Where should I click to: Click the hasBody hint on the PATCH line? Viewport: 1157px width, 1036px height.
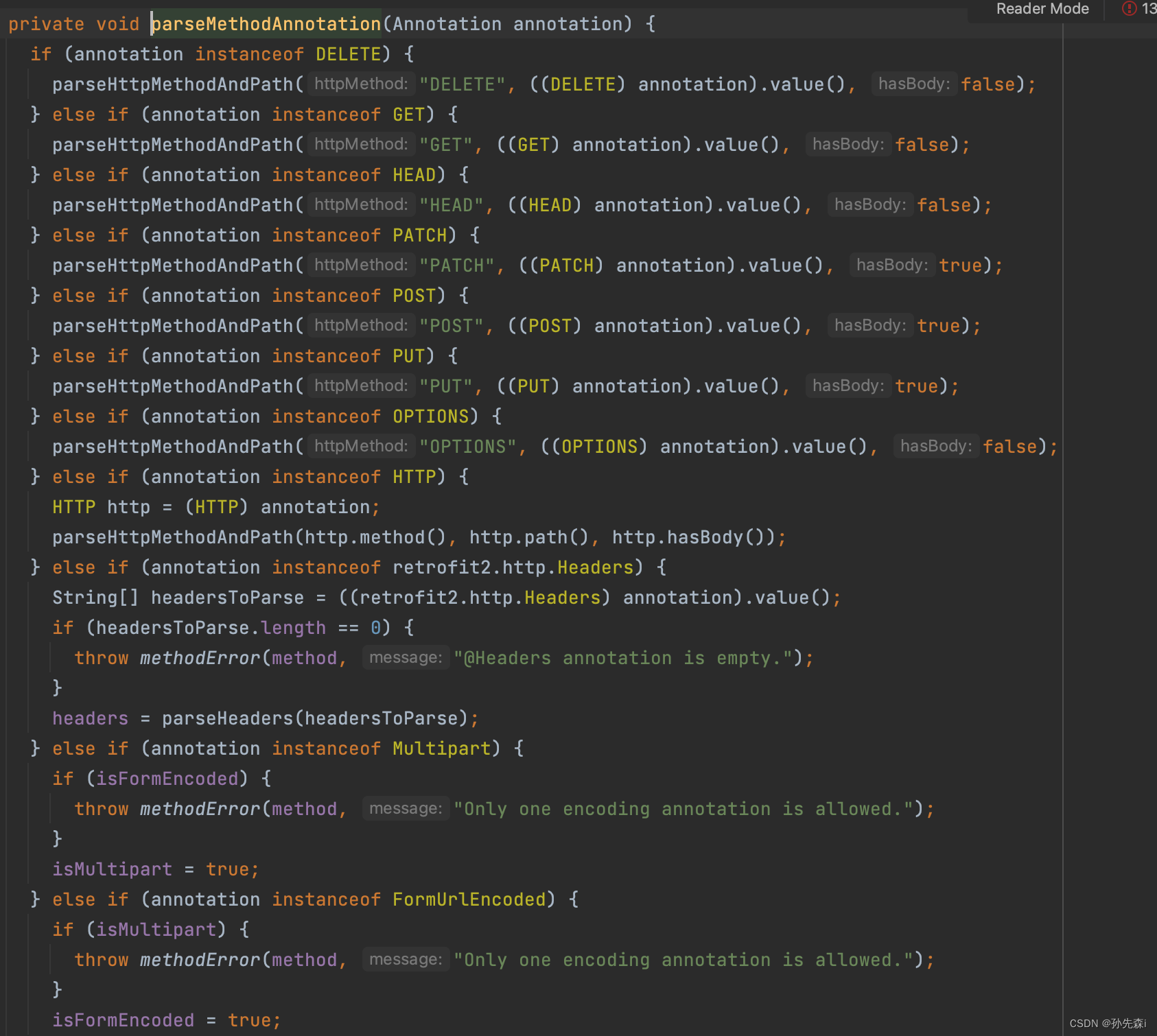(x=892, y=265)
